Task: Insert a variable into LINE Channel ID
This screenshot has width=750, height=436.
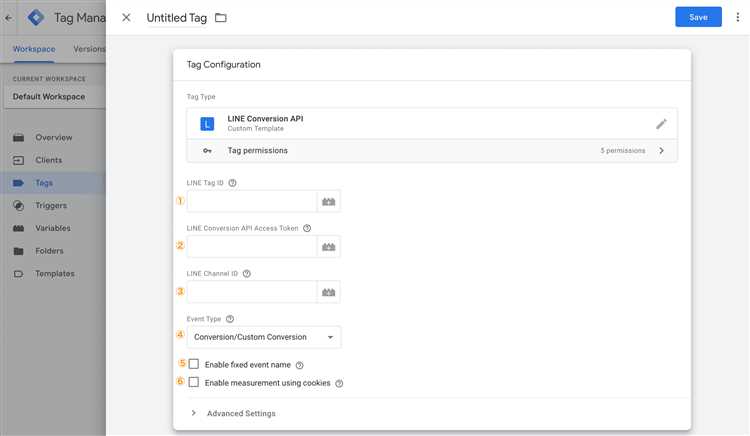Action: click(329, 292)
